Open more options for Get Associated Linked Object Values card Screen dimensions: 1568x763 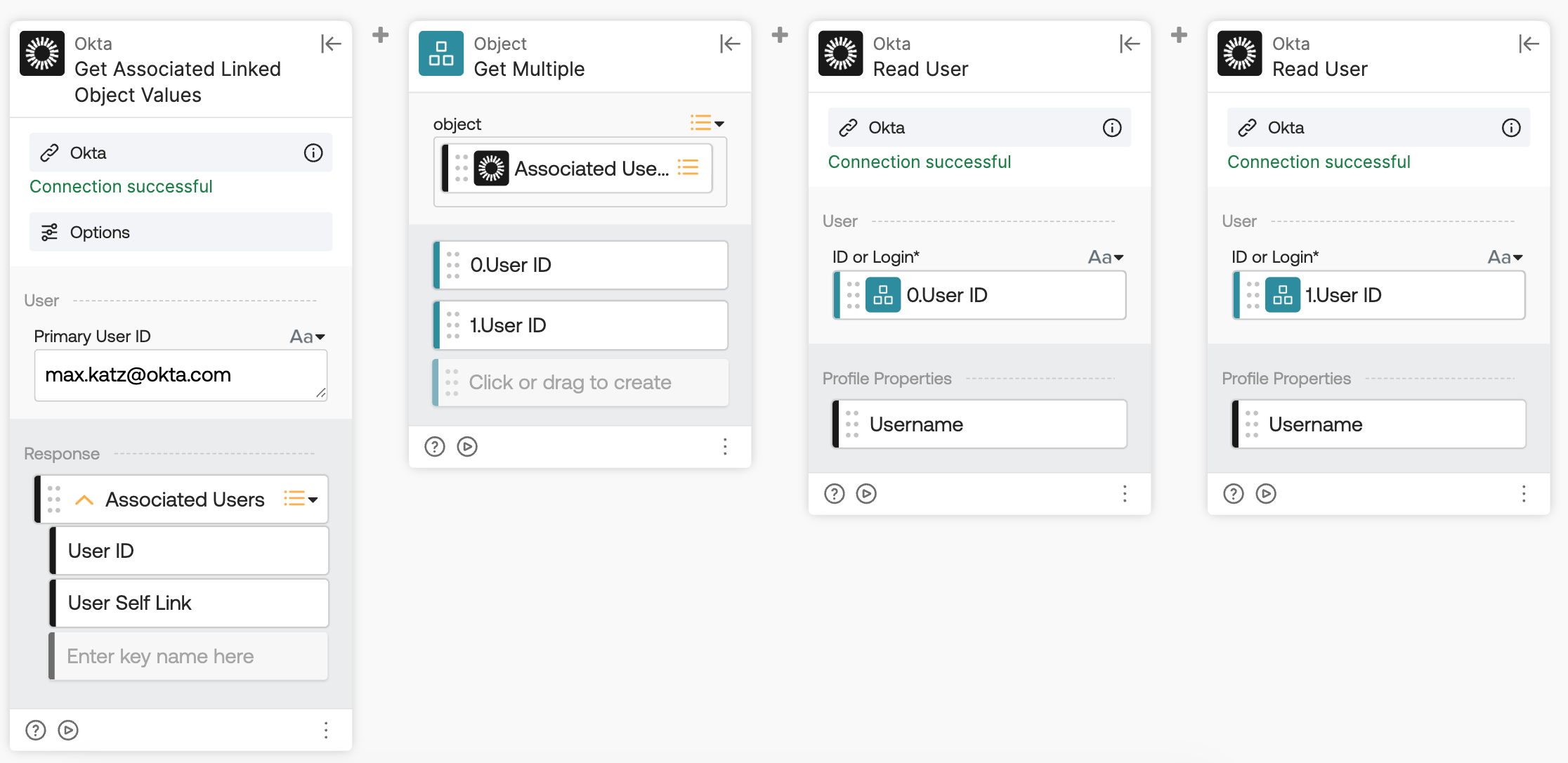coord(326,730)
